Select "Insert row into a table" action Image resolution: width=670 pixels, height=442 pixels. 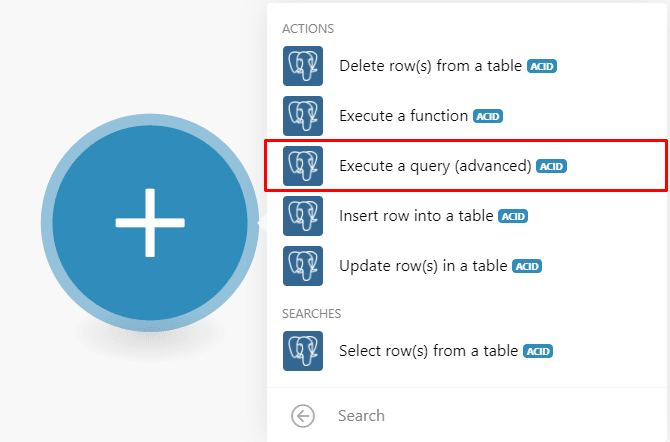[x=416, y=216]
